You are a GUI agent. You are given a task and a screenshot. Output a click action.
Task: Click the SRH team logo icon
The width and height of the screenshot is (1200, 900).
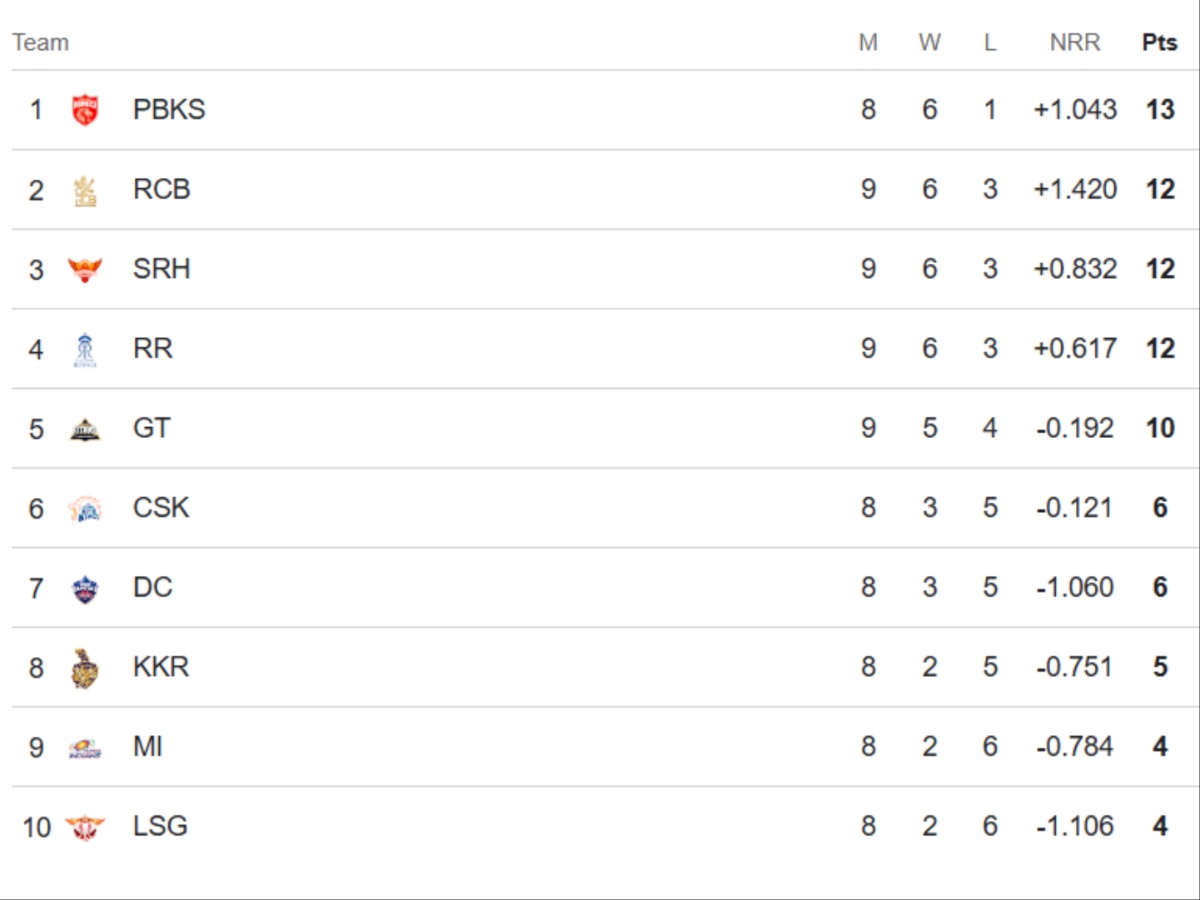click(x=85, y=269)
